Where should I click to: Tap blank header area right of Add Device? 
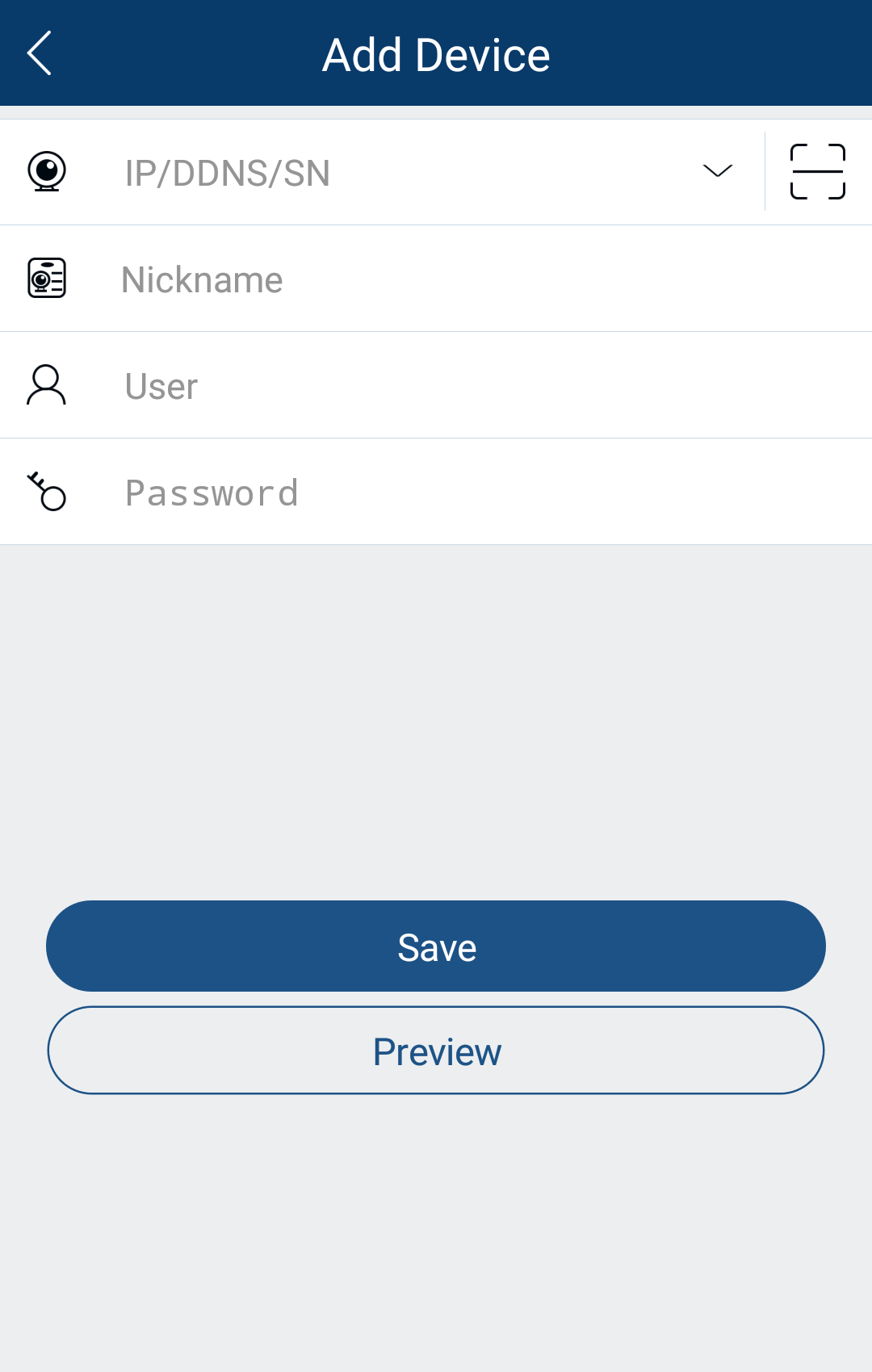(x=711, y=53)
